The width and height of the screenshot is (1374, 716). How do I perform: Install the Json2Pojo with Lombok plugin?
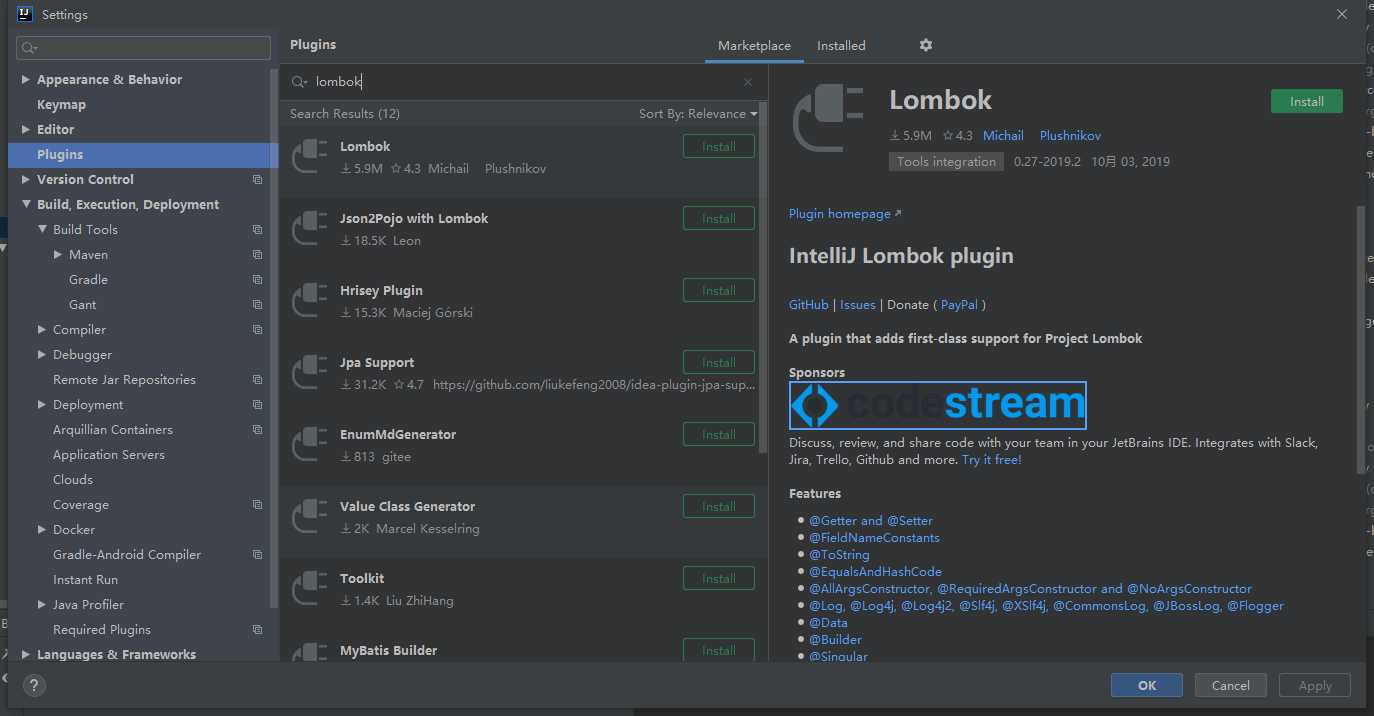pos(718,219)
